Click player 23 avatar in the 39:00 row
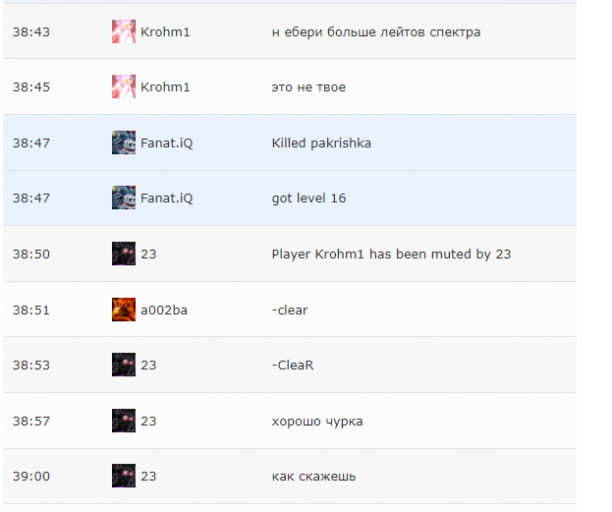612x512 pixels. tap(124, 476)
